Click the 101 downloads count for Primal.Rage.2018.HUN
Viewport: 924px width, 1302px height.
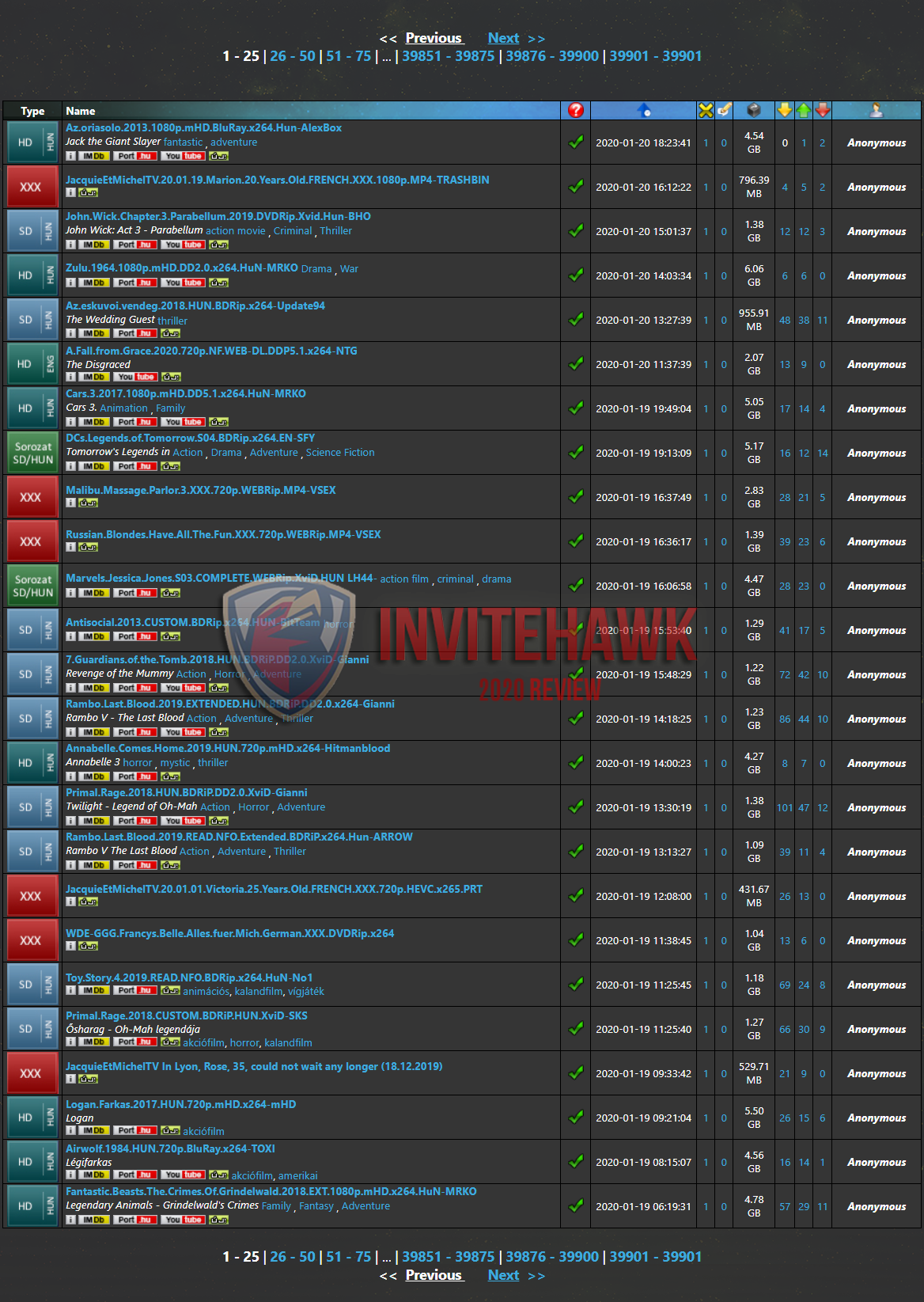pyautogui.click(x=785, y=808)
